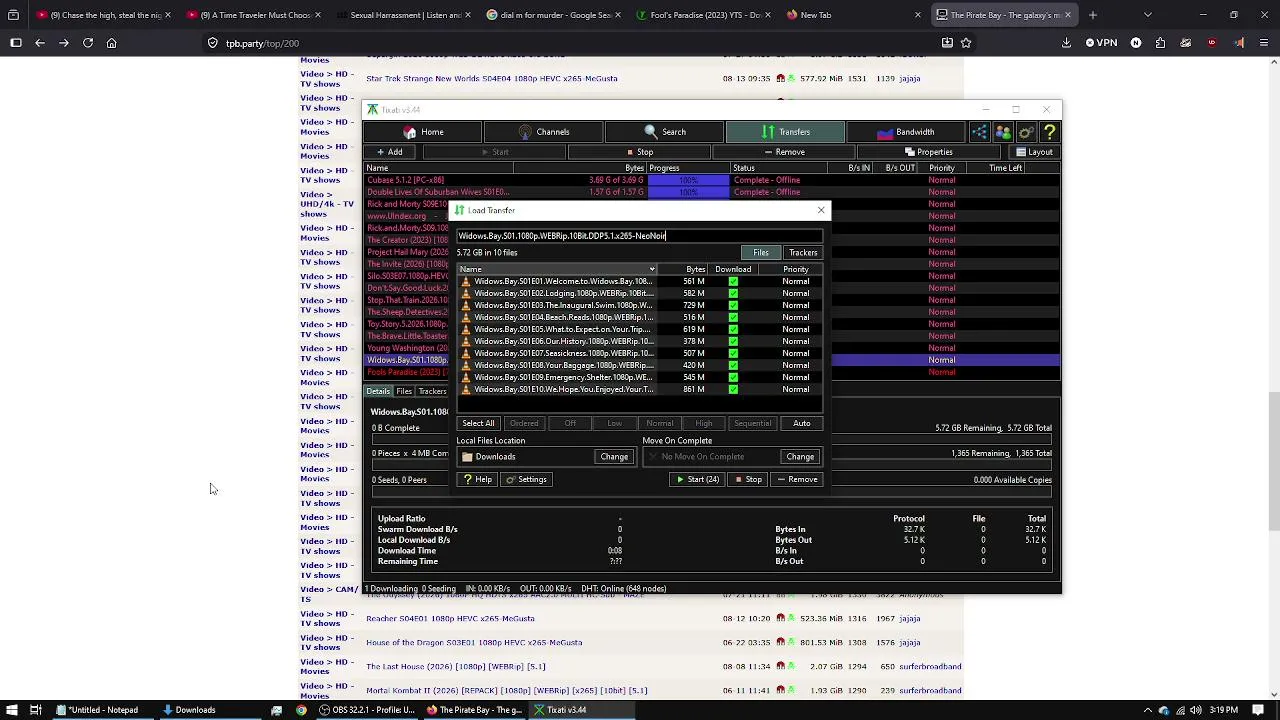This screenshot has width=1280, height=720.
Task: Open the Tixati Home view
Action: click(x=423, y=132)
